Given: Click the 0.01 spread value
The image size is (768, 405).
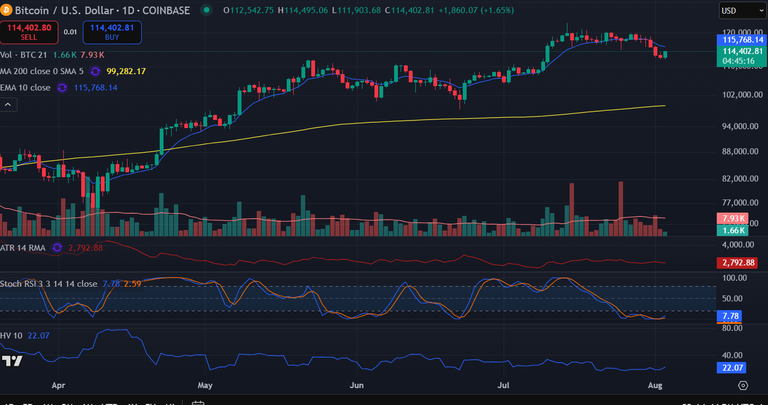Looking at the screenshot, I should [x=70, y=32].
